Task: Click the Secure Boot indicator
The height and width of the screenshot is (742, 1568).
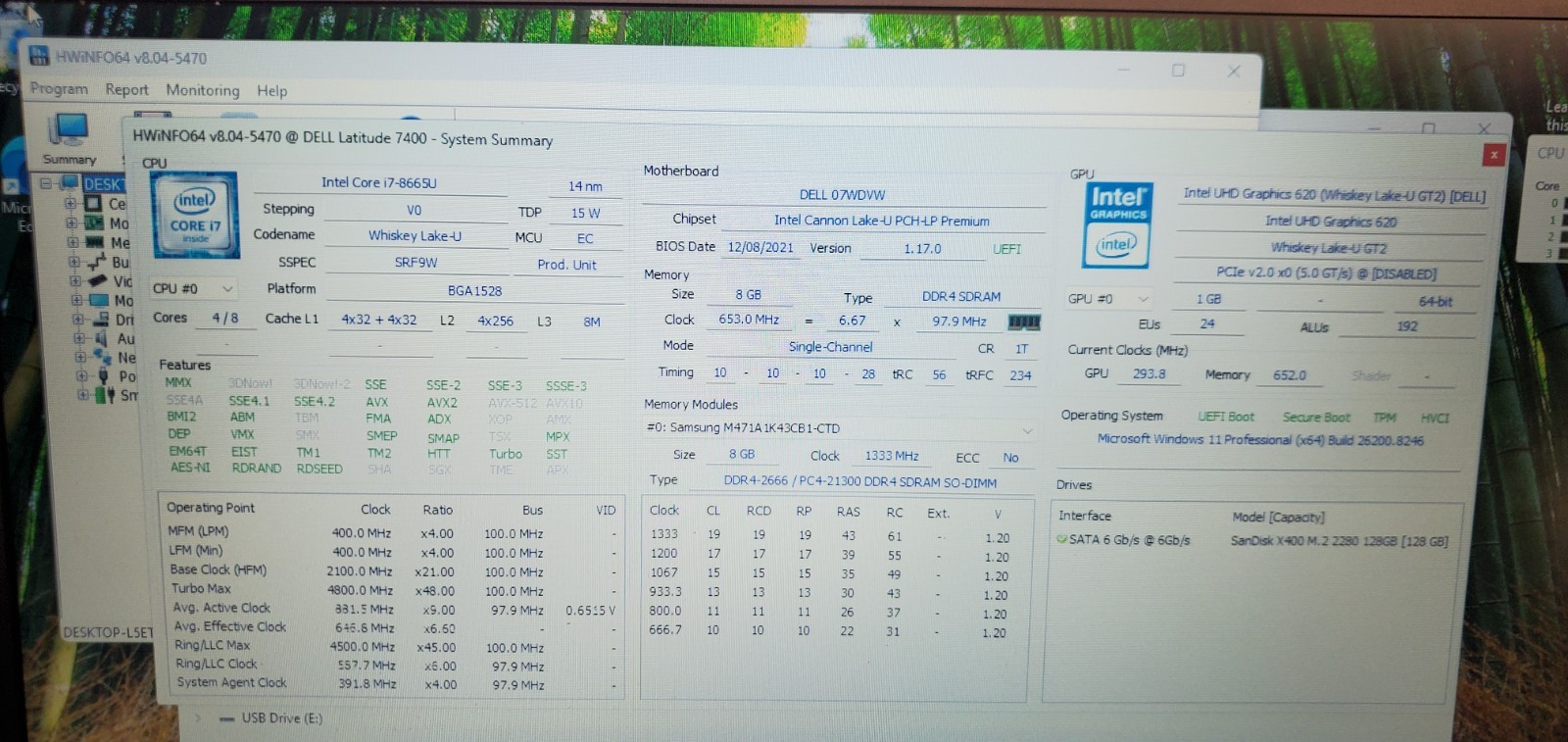Action: [x=1315, y=418]
